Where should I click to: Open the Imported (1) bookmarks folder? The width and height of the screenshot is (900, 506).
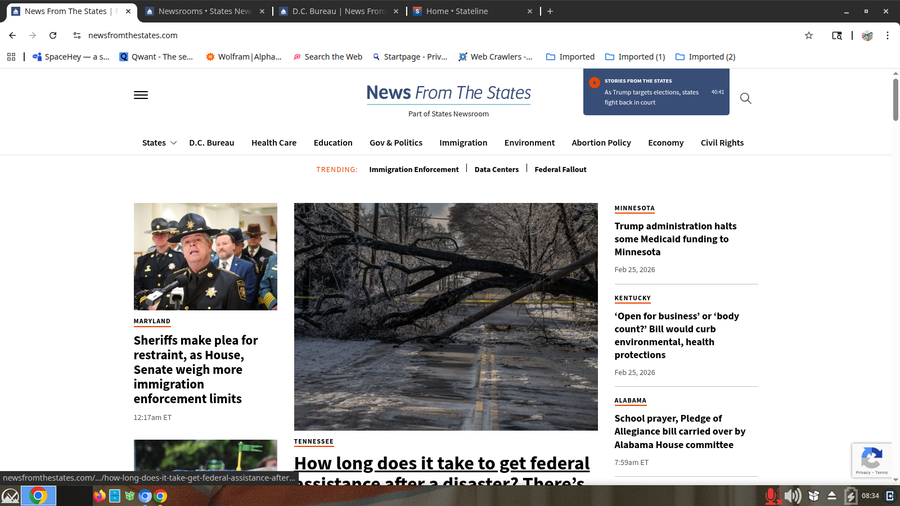(634, 57)
